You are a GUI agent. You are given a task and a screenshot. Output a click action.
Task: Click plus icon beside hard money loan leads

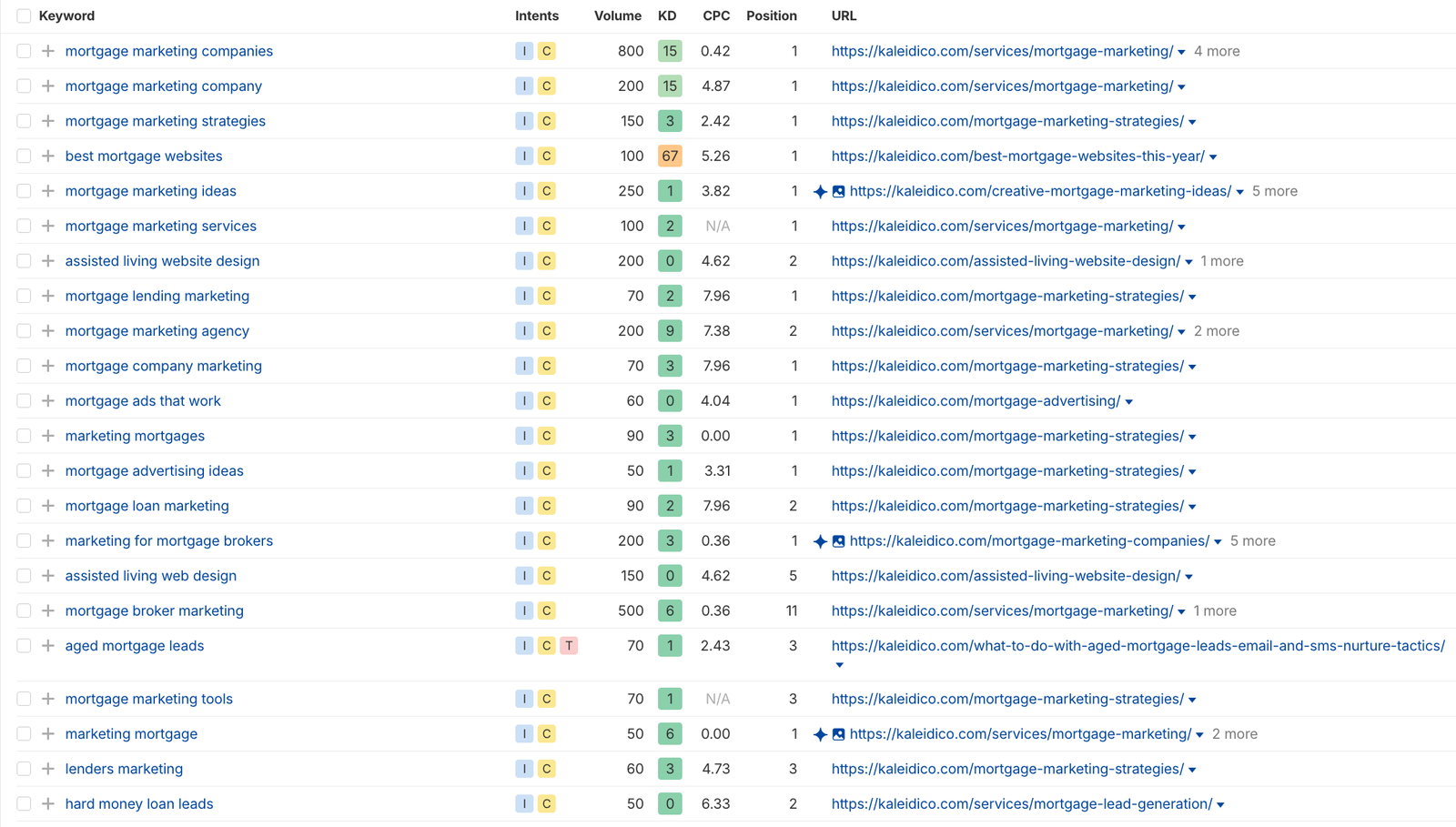click(x=48, y=804)
